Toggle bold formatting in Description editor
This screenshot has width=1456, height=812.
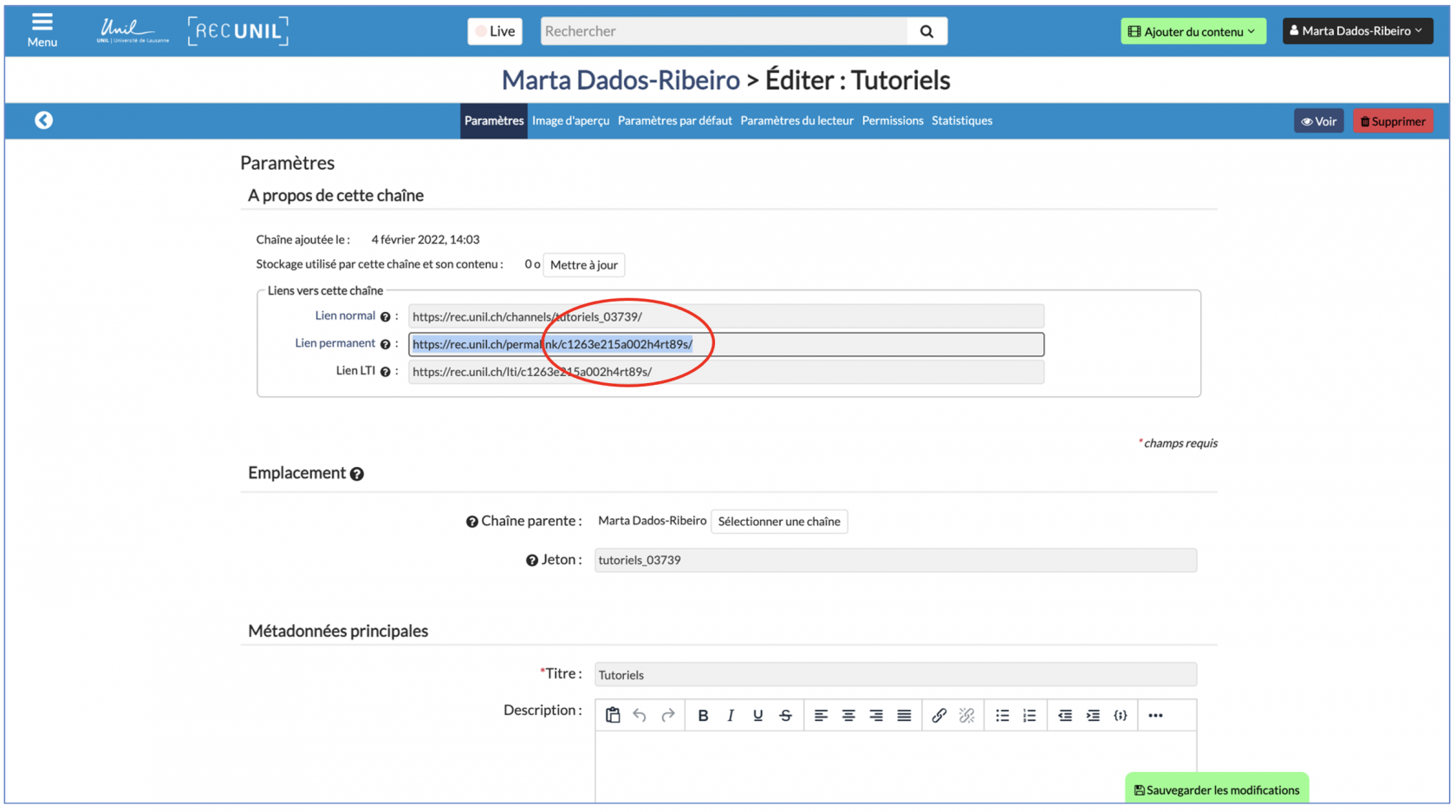tap(703, 716)
